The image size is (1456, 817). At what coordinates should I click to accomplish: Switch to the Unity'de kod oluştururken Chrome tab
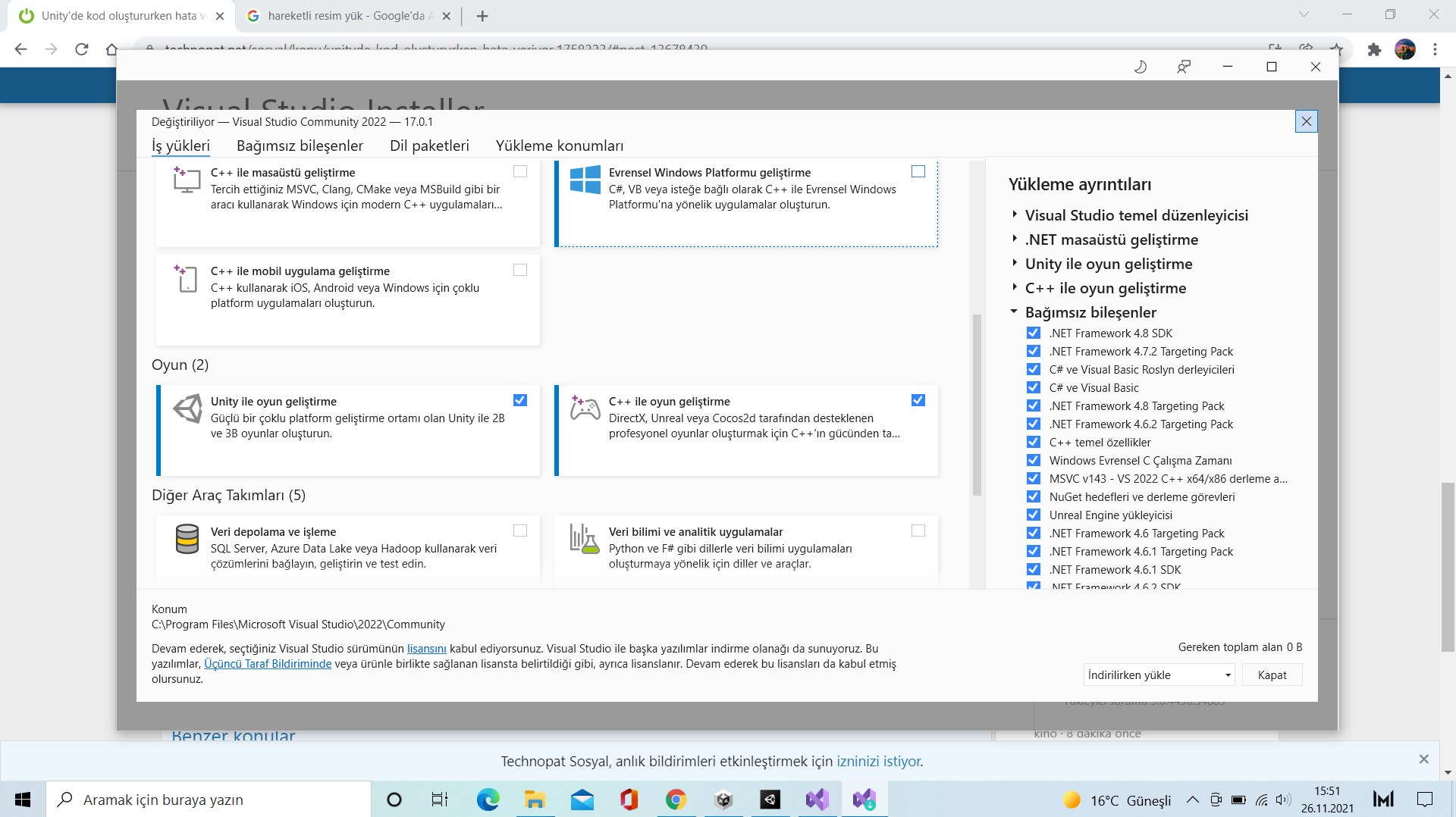[x=121, y=16]
